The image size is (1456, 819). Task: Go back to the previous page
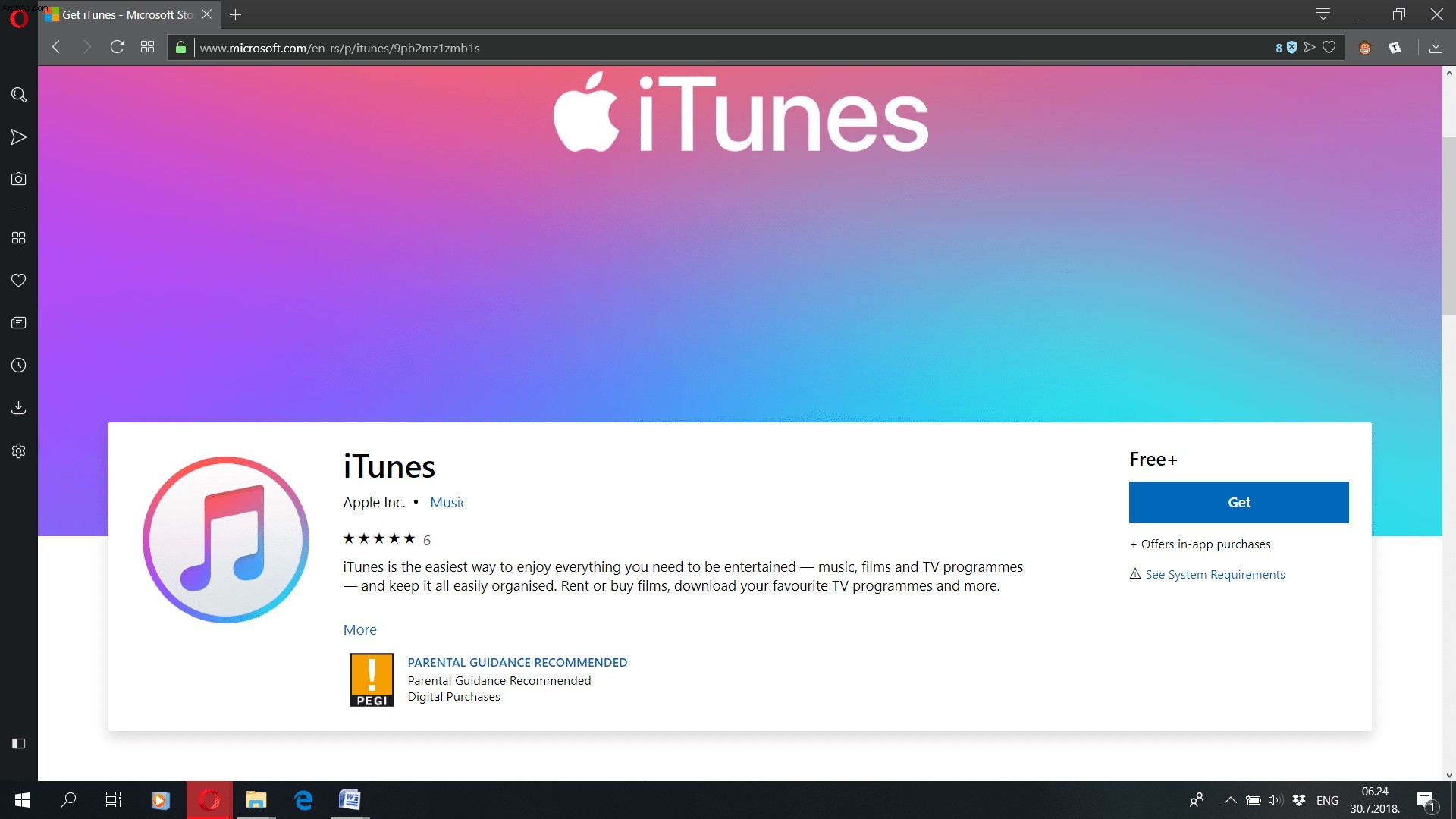[56, 47]
